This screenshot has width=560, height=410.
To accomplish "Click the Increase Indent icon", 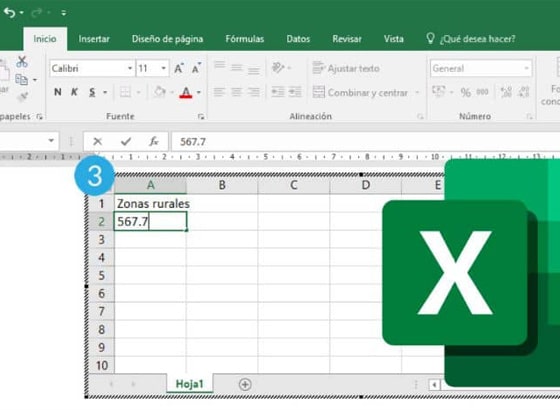I will (x=295, y=92).
